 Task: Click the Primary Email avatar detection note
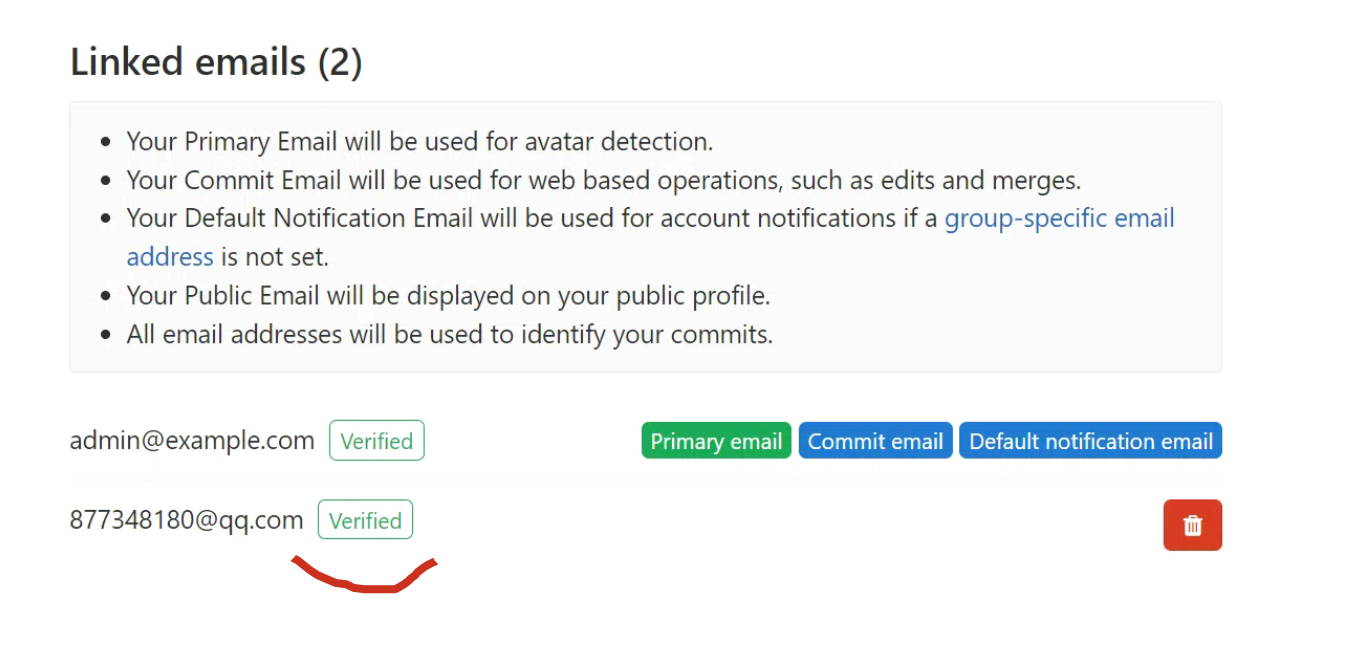pyautogui.click(x=419, y=142)
